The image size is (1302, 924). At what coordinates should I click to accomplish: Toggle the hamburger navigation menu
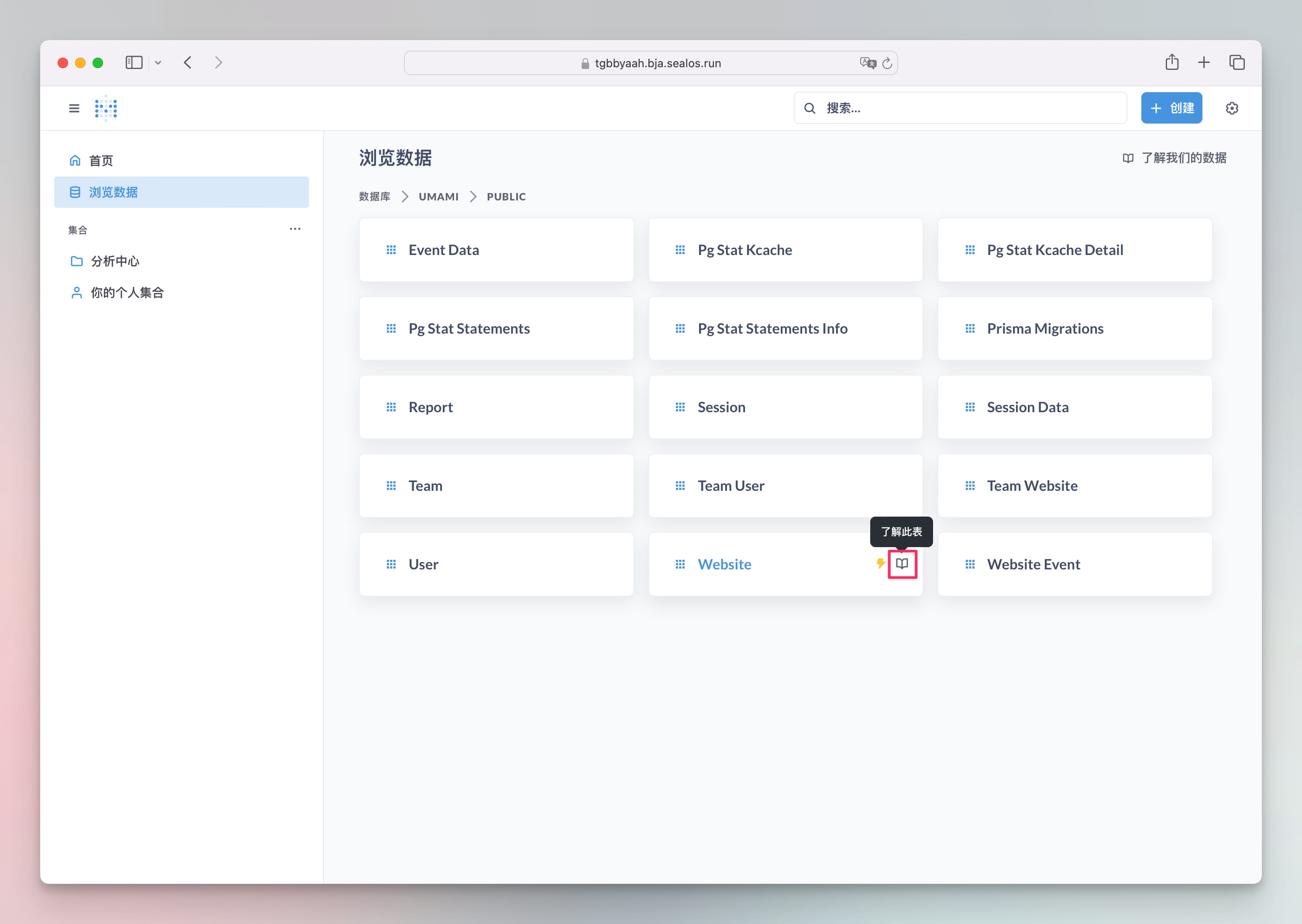point(74,108)
